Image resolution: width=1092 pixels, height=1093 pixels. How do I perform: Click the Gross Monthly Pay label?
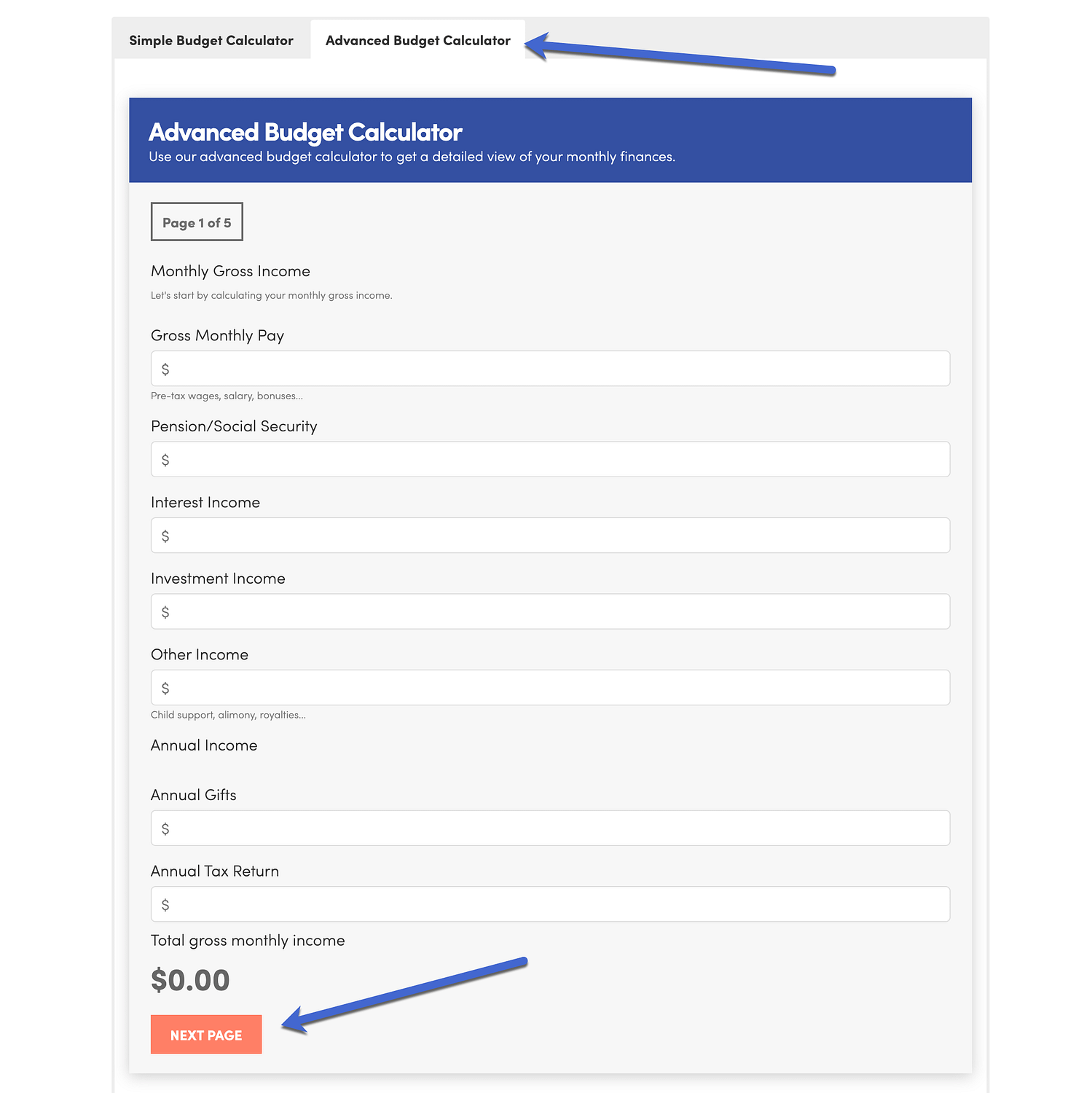pyautogui.click(x=217, y=336)
